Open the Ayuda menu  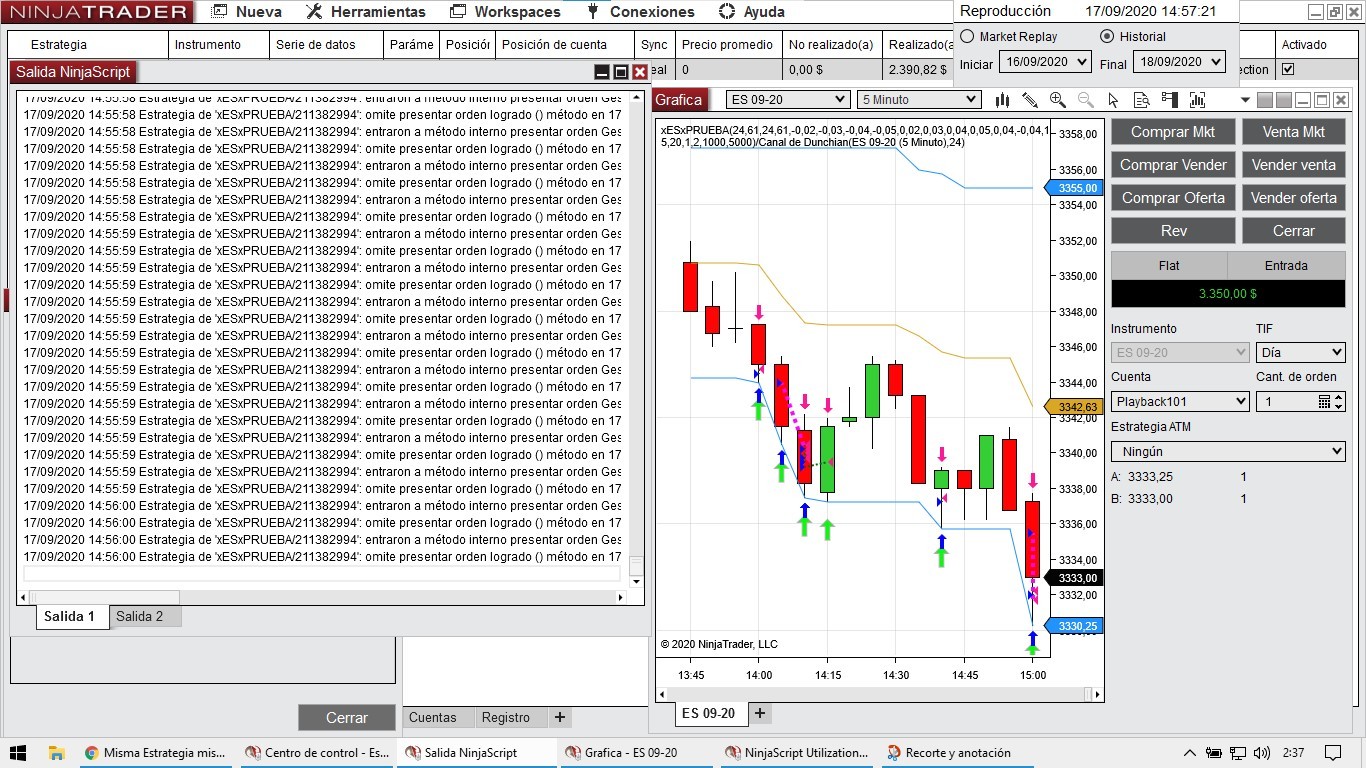click(x=752, y=12)
